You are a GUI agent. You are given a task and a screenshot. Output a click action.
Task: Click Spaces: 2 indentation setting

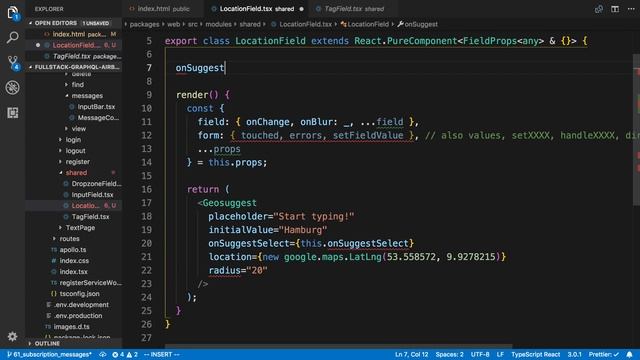click(x=449, y=355)
